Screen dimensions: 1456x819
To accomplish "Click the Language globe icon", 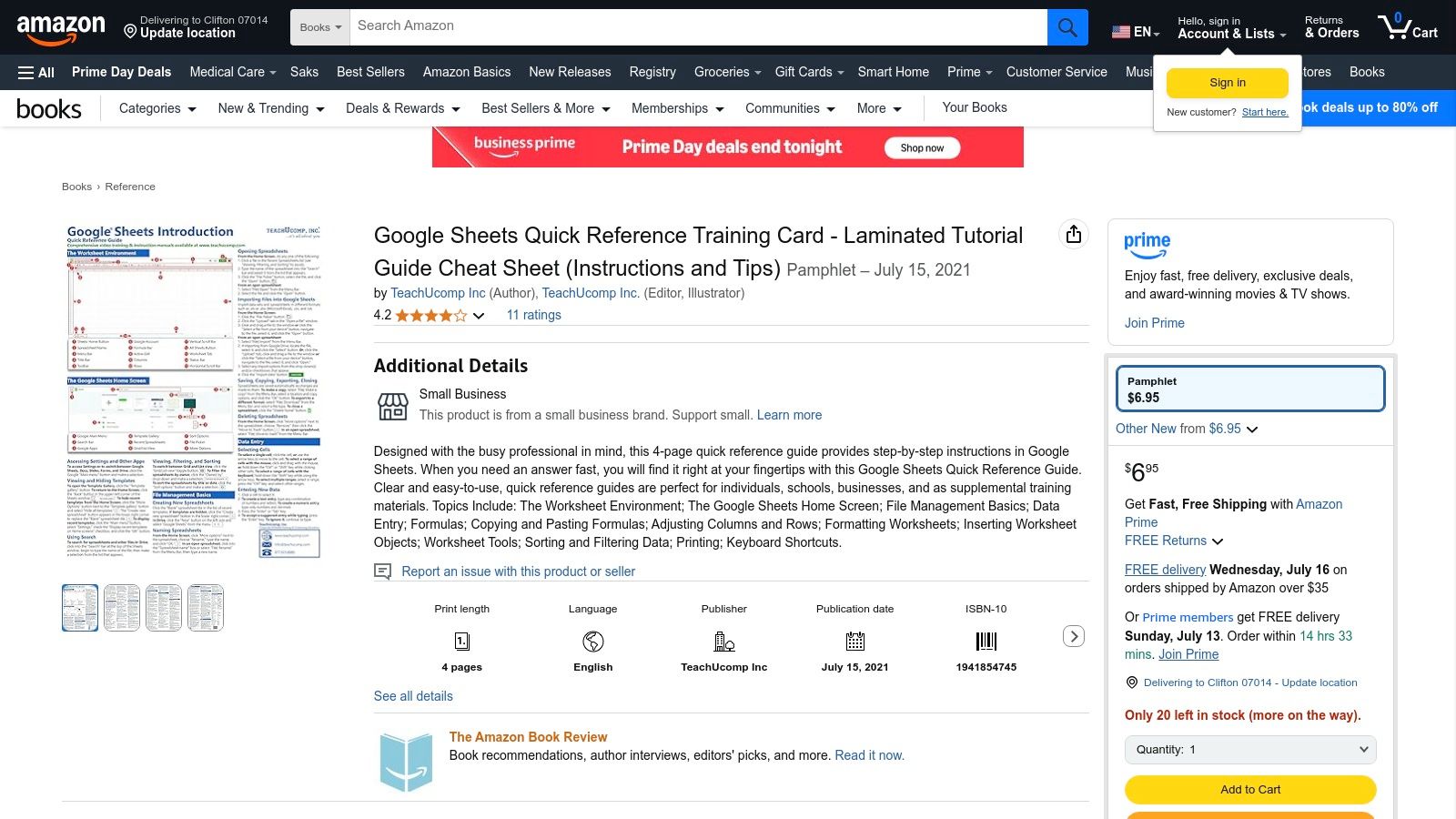I will (x=593, y=642).
